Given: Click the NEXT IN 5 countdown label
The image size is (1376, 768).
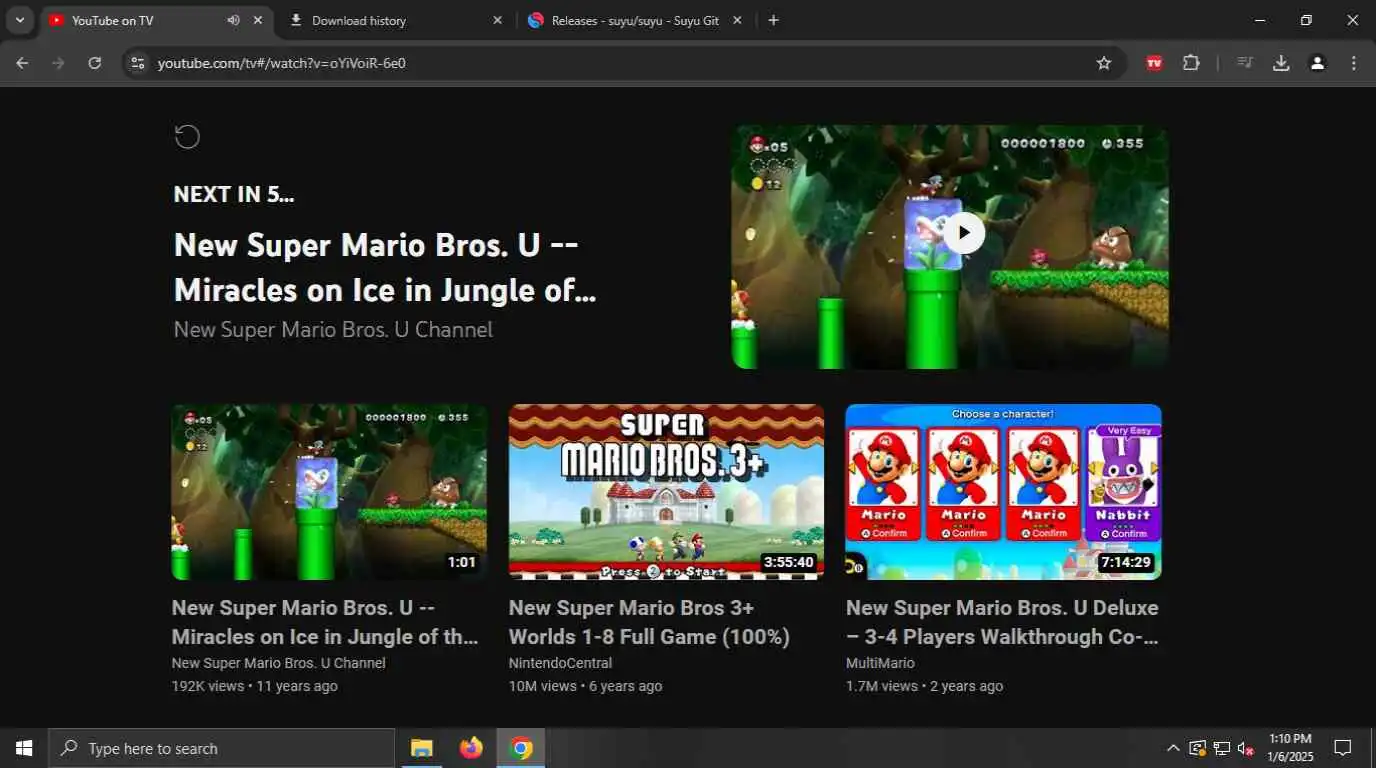Looking at the screenshot, I should pyautogui.click(x=234, y=194).
